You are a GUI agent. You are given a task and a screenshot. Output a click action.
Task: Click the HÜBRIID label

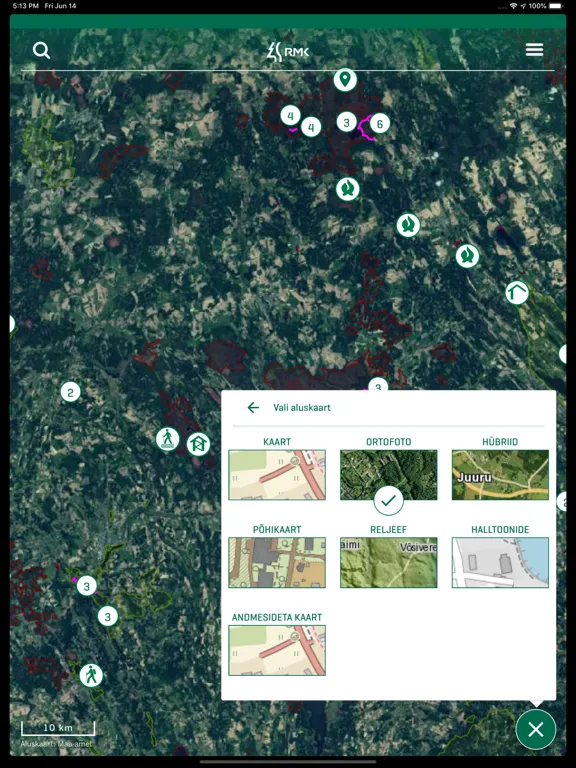[500, 442]
